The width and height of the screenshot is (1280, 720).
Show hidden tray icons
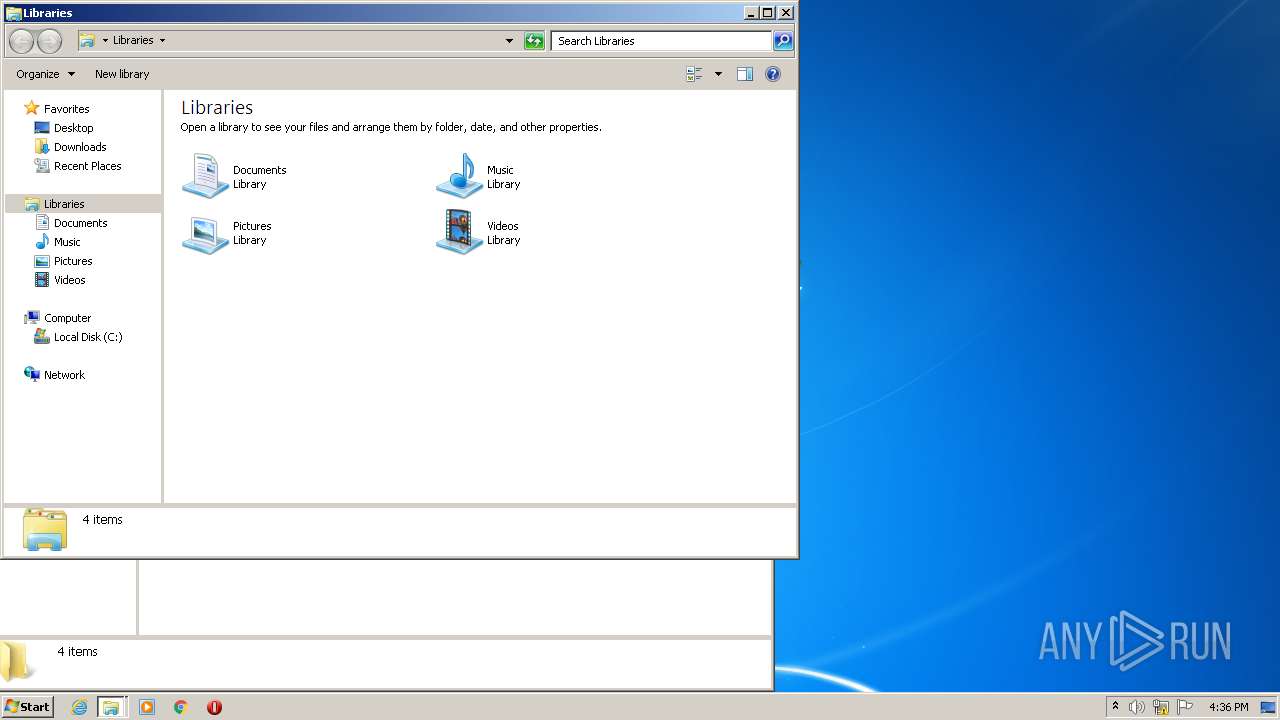1115,707
